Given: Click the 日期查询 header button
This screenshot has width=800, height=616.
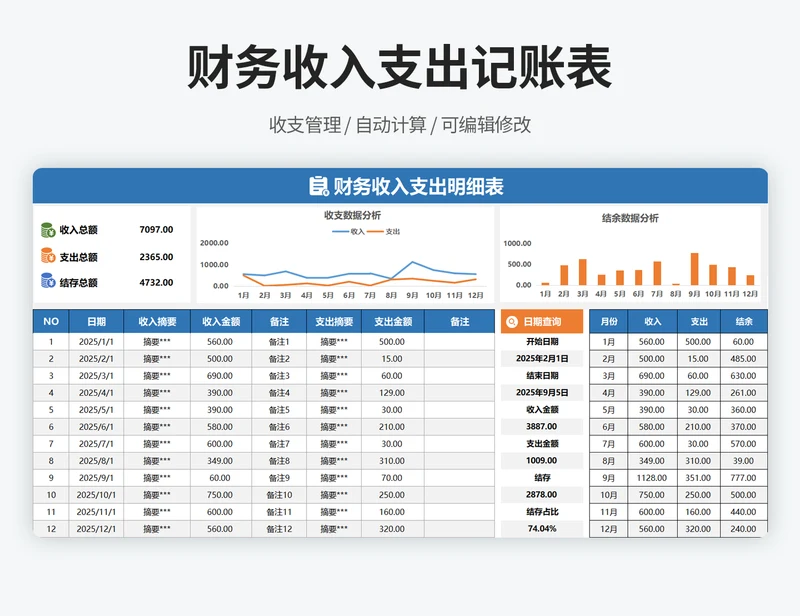Looking at the screenshot, I should click(541, 322).
